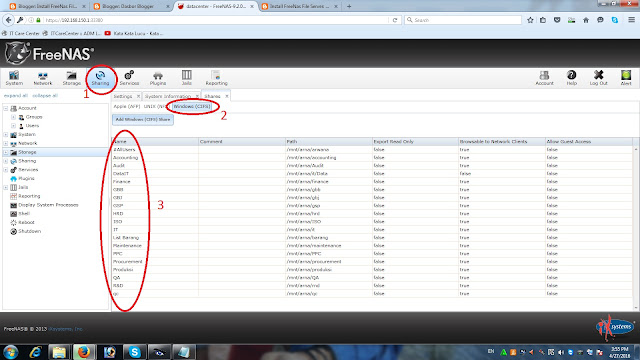640x360 pixels.
Task: Open the Network toolbar icon
Action: [43, 78]
